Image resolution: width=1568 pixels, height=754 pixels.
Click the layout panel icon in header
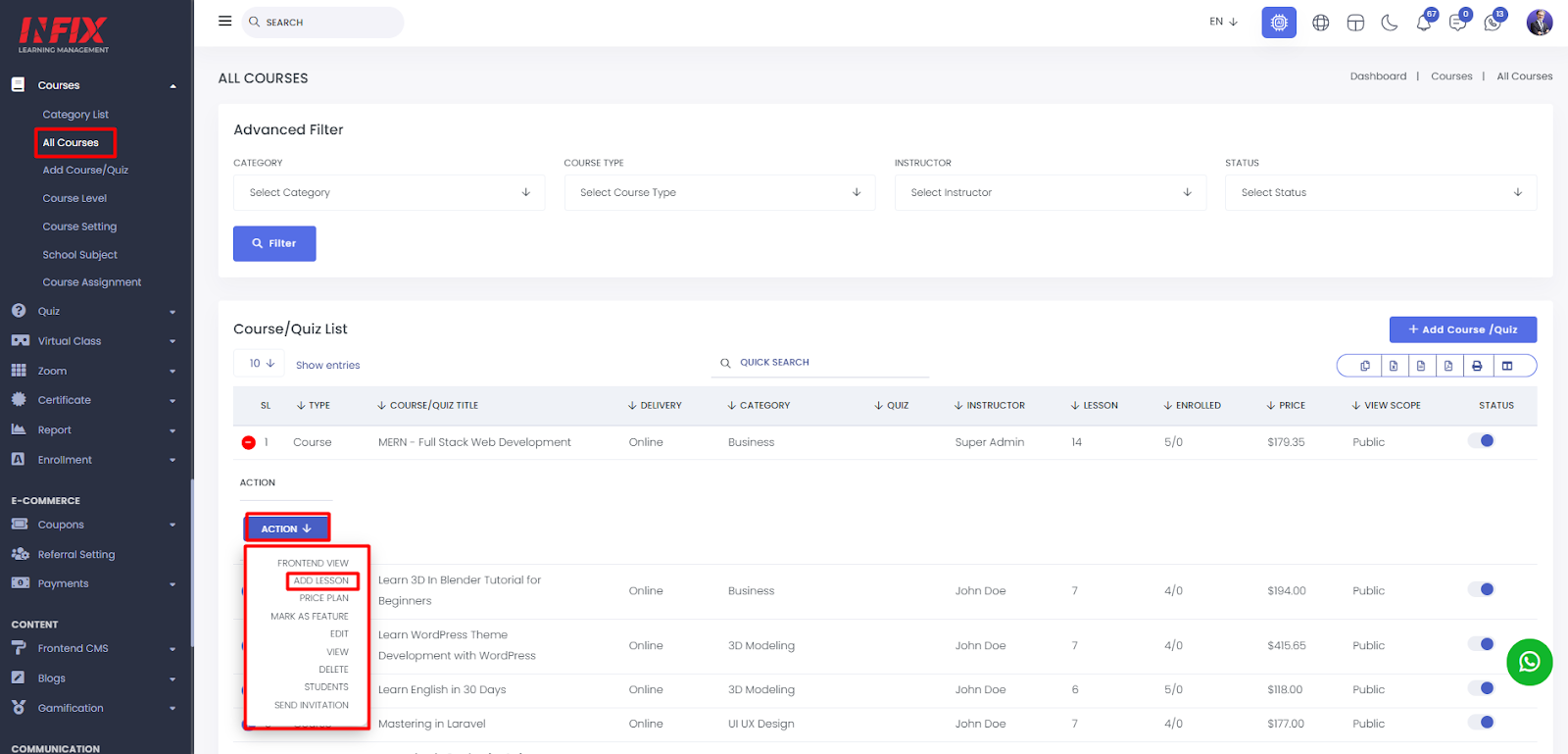click(x=1355, y=23)
